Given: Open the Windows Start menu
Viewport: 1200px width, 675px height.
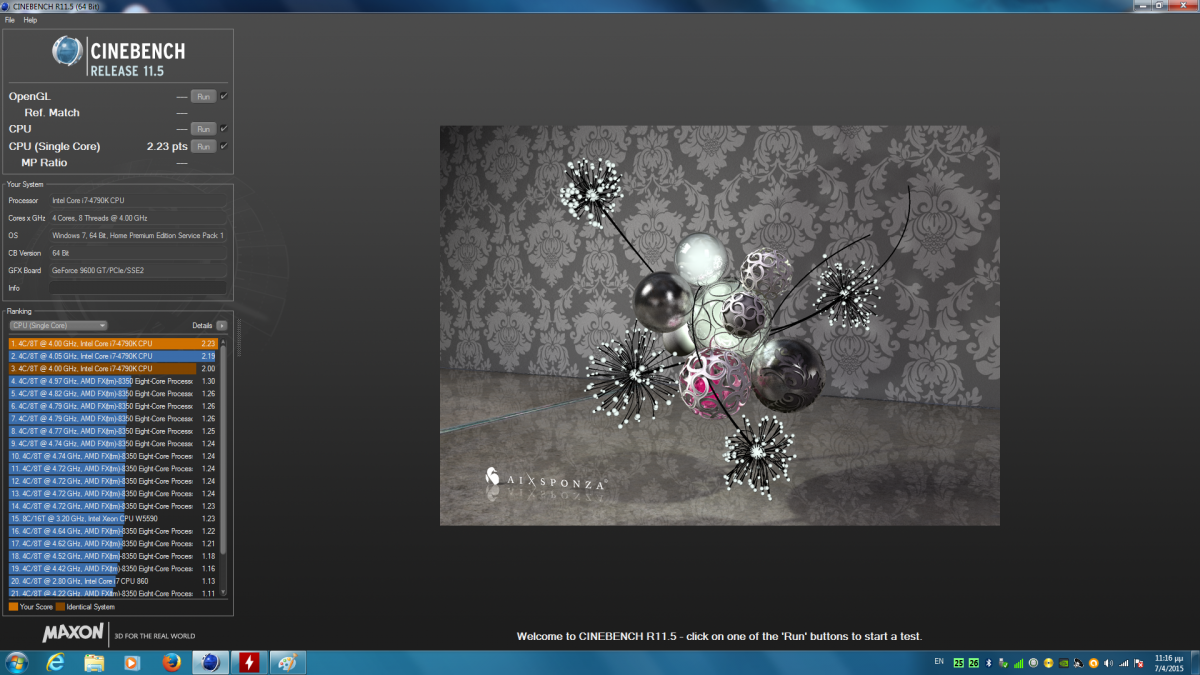Looking at the screenshot, I should coord(17,662).
